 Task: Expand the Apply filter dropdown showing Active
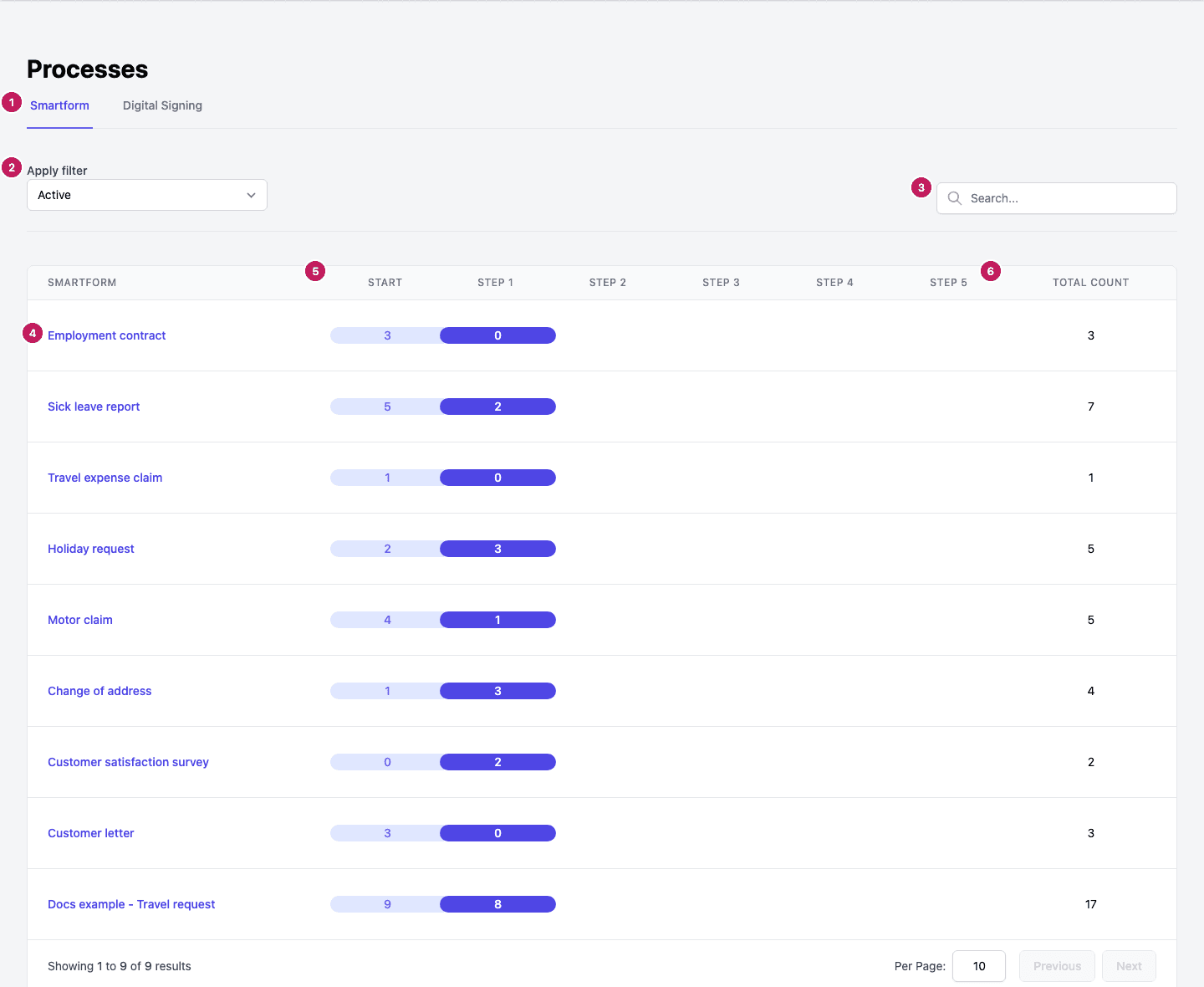click(147, 195)
